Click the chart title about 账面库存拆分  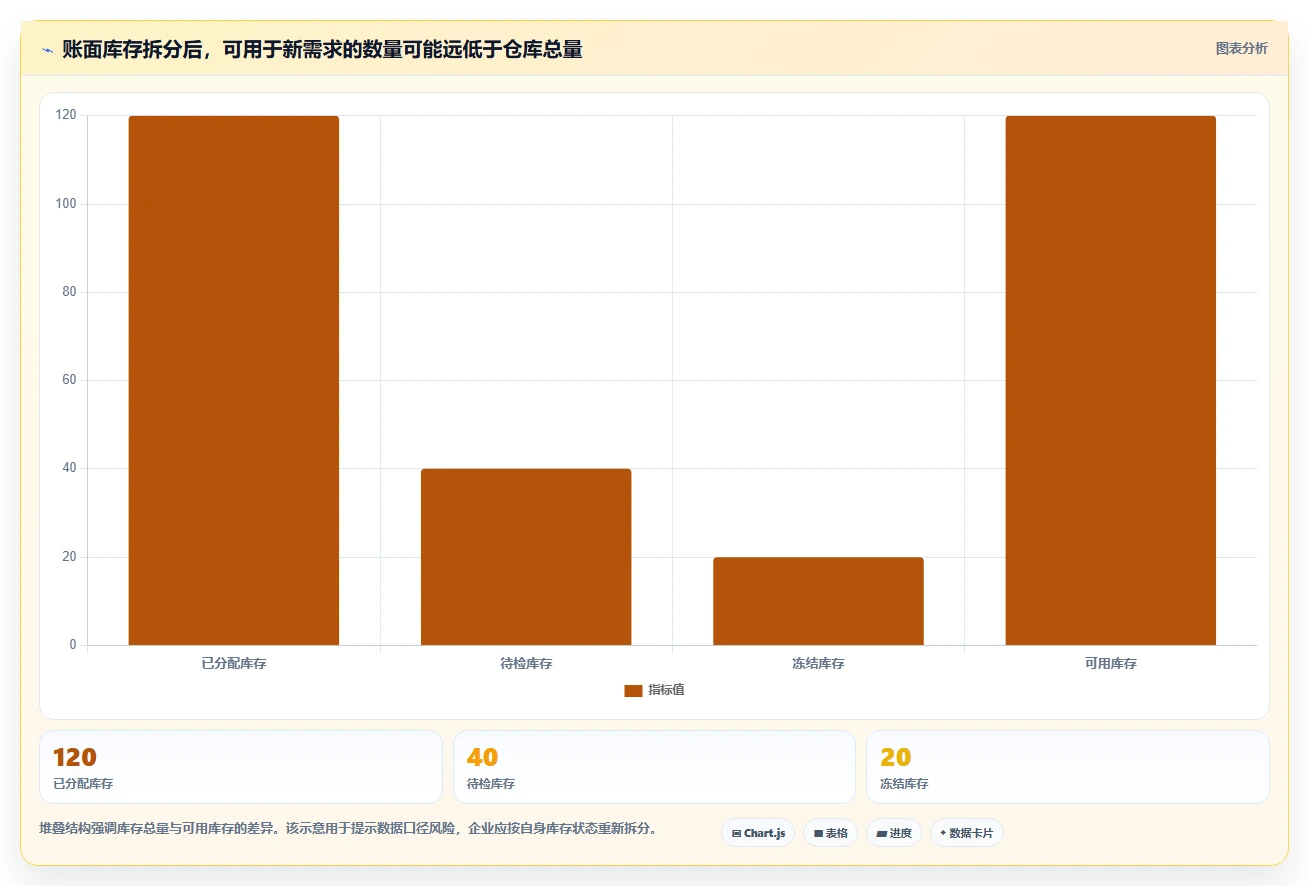[x=322, y=49]
